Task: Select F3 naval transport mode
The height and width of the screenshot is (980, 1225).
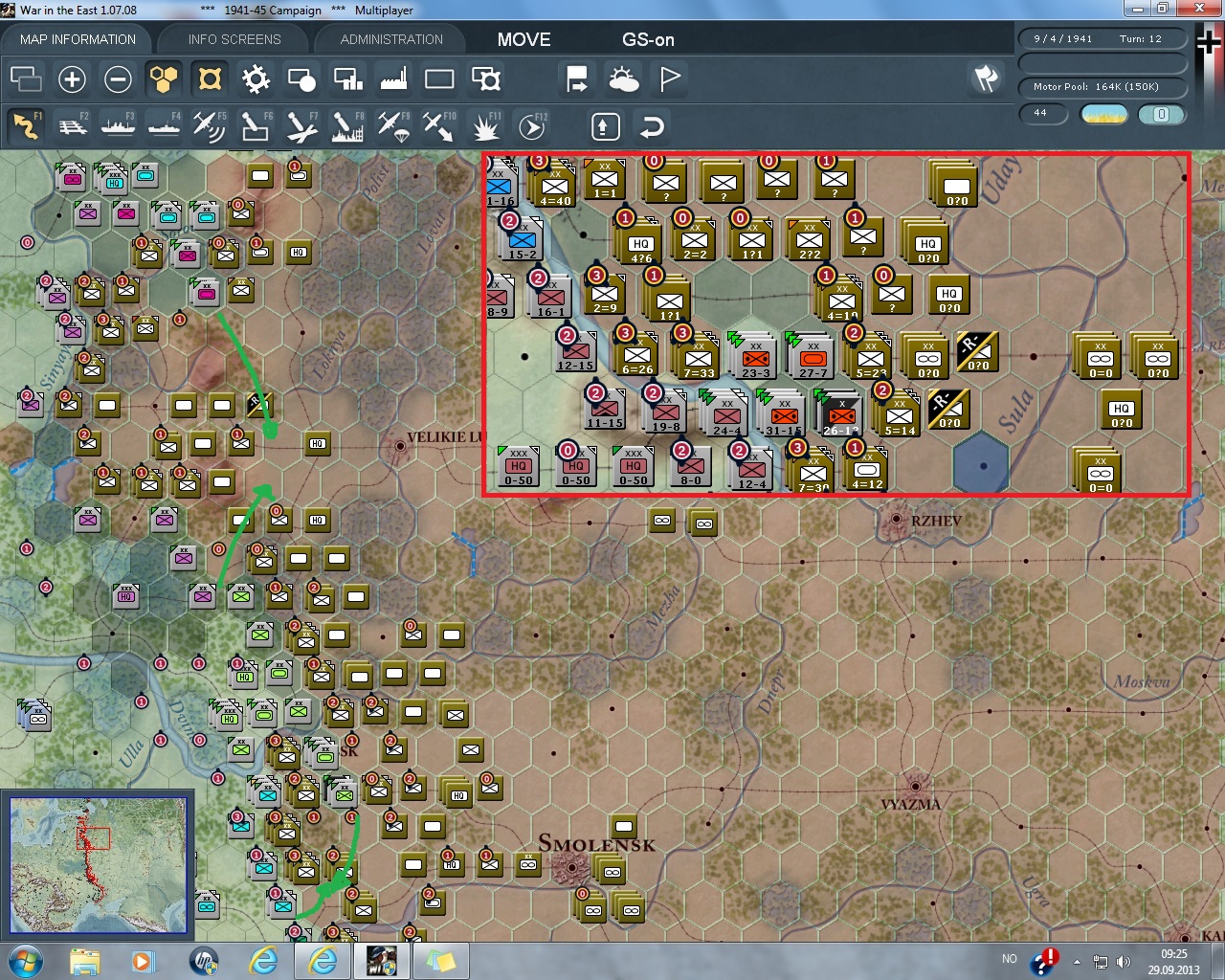Action: coord(118,125)
